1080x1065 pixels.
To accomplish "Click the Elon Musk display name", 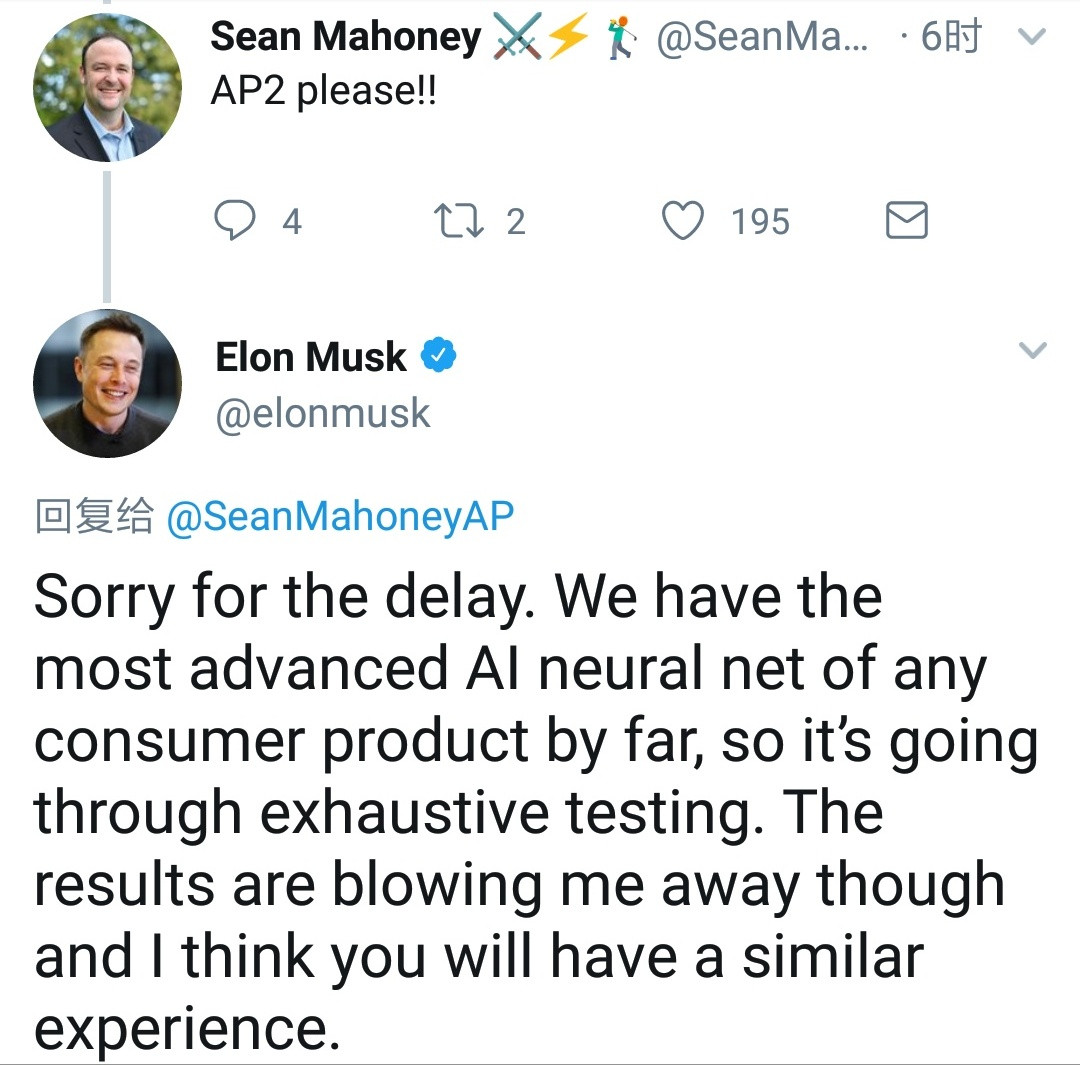I will 311,357.
